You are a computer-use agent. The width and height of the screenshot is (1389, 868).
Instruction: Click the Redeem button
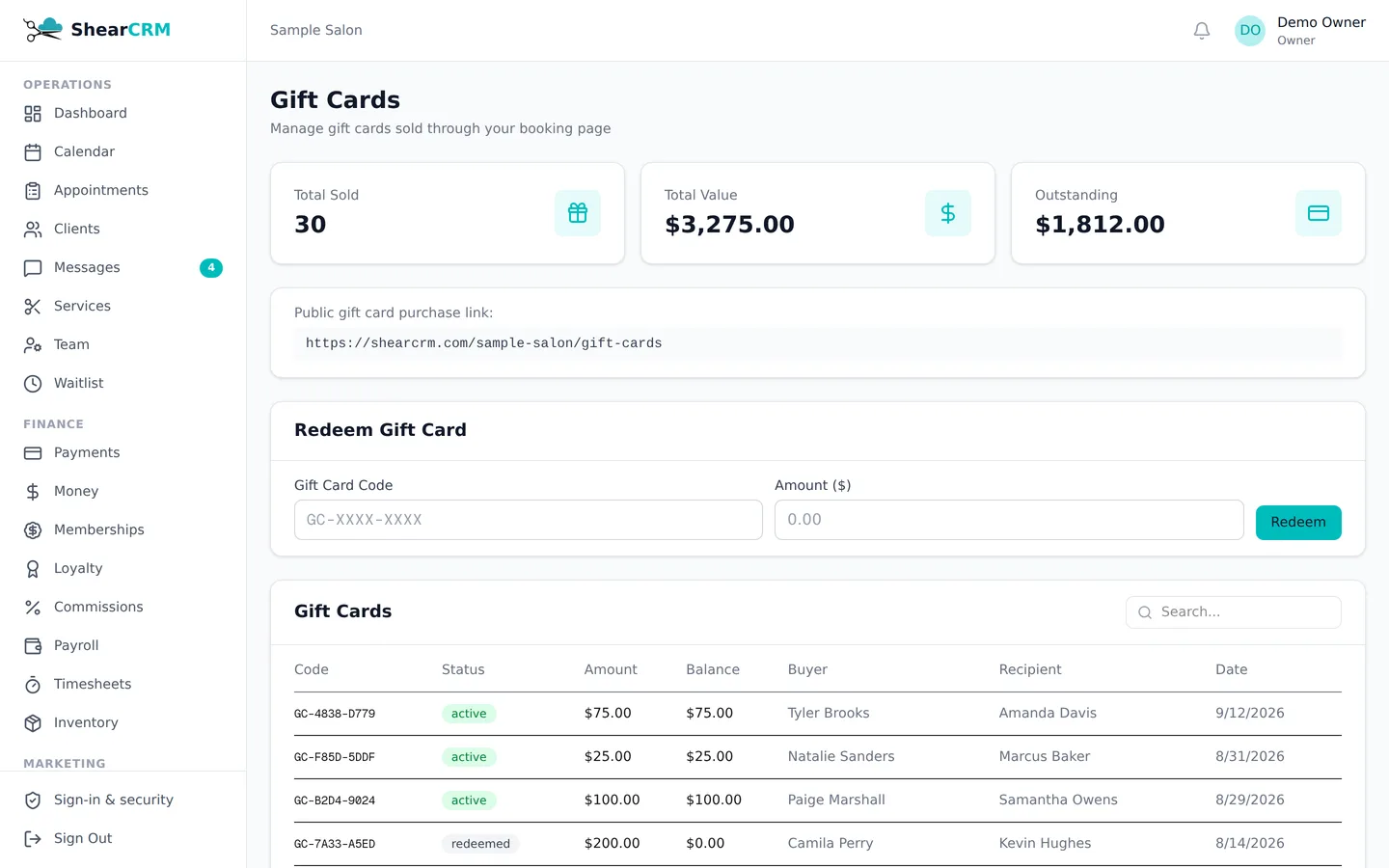point(1298,523)
